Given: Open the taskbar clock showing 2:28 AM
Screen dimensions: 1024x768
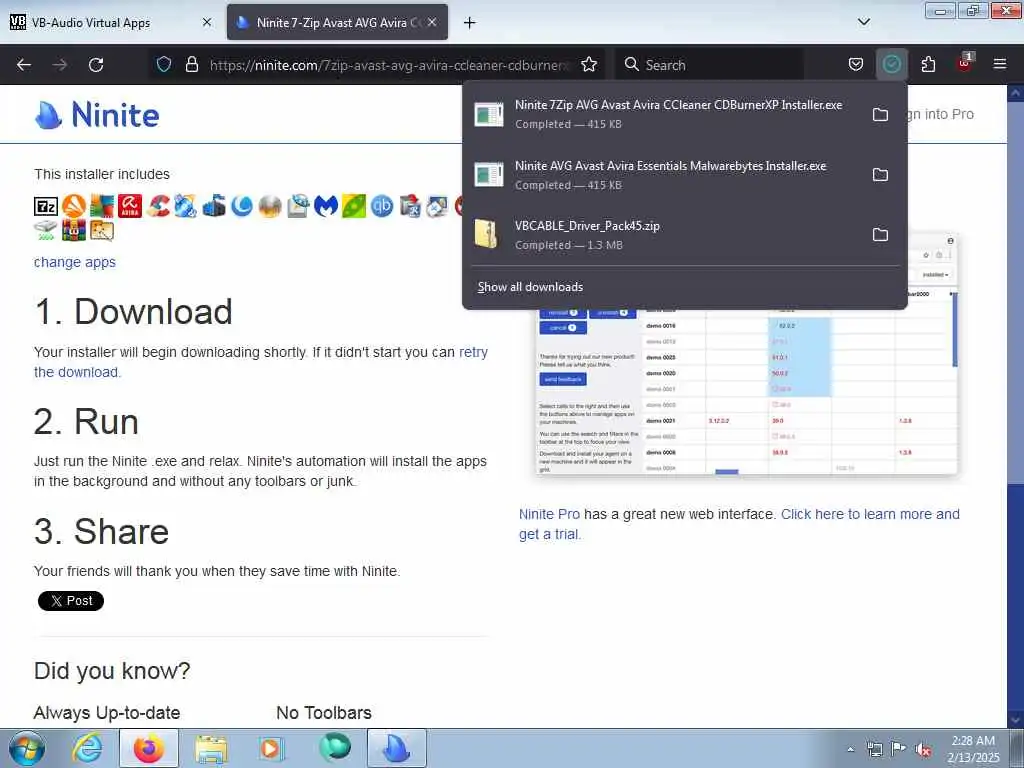Looking at the screenshot, I should (x=973, y=749).
